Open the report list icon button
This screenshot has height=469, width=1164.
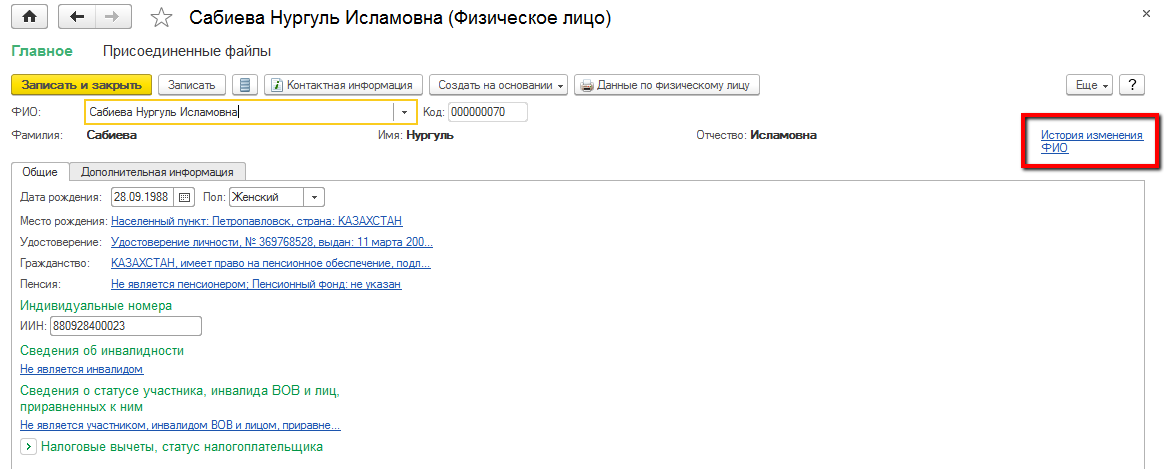point(244,85)
